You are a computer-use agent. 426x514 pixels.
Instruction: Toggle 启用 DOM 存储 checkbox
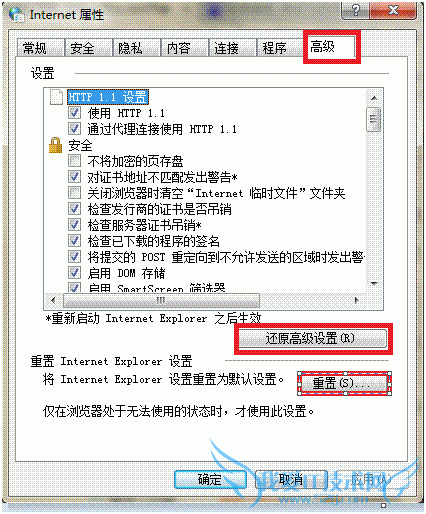74,273
